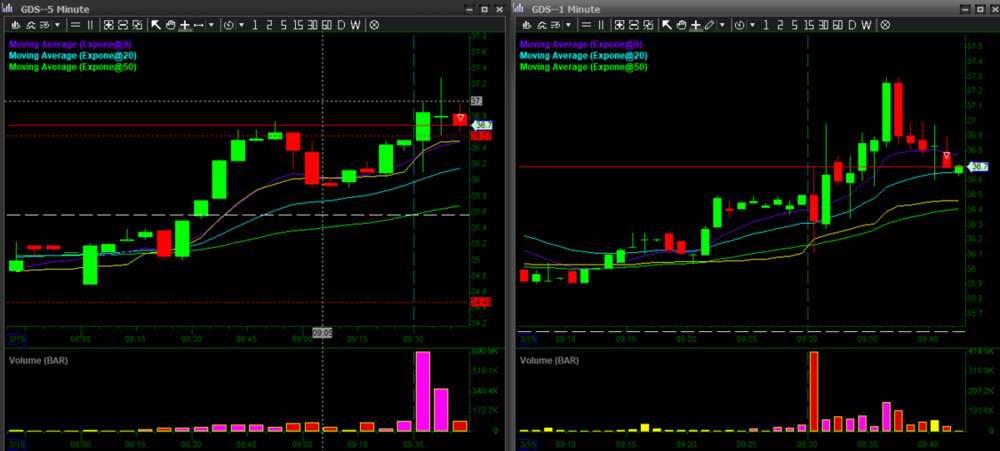Click Volume (BAR) label in 1 Minute chart
Image resolution: width=1000 pixels, height=451 pixels.
point(552,359)
